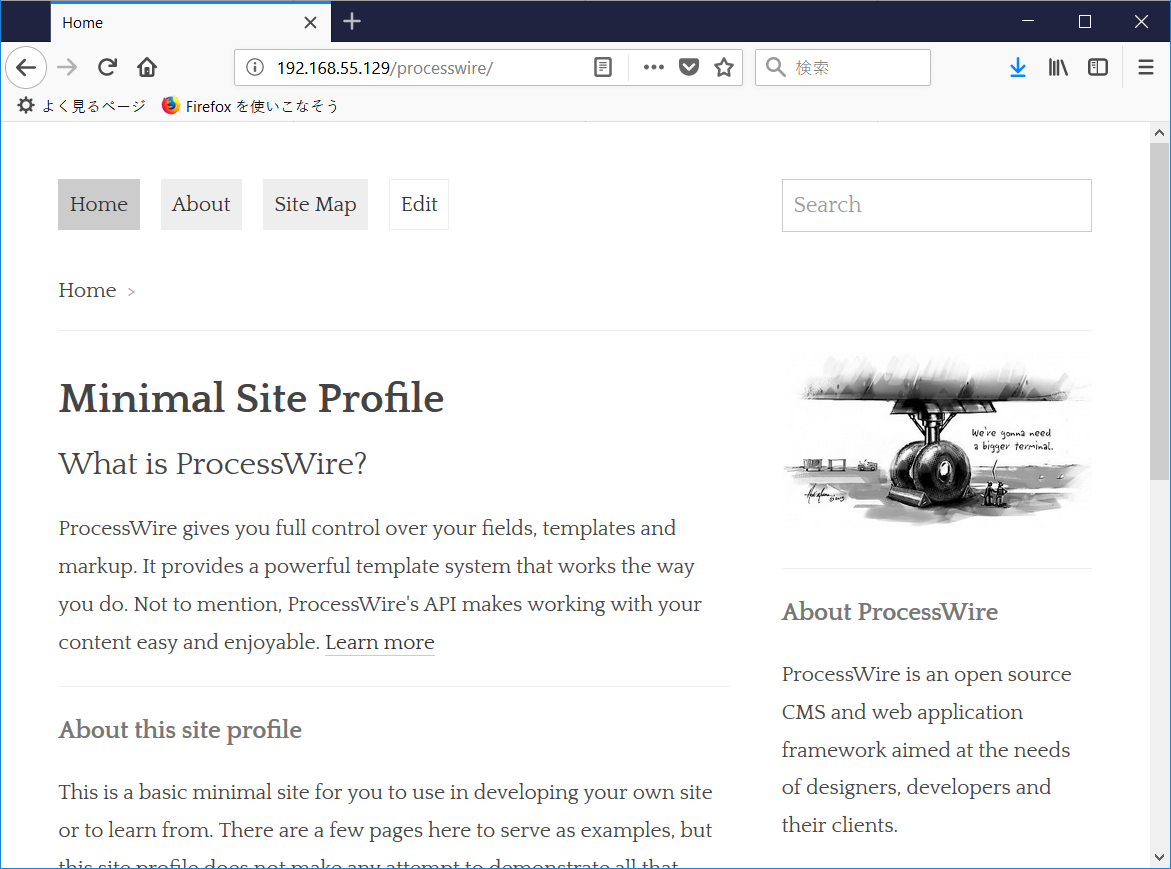Click the Home button icon in toolbar
Image resolution: width=1171 pixels, height=869 pixels.
click(x=146, y=67)
